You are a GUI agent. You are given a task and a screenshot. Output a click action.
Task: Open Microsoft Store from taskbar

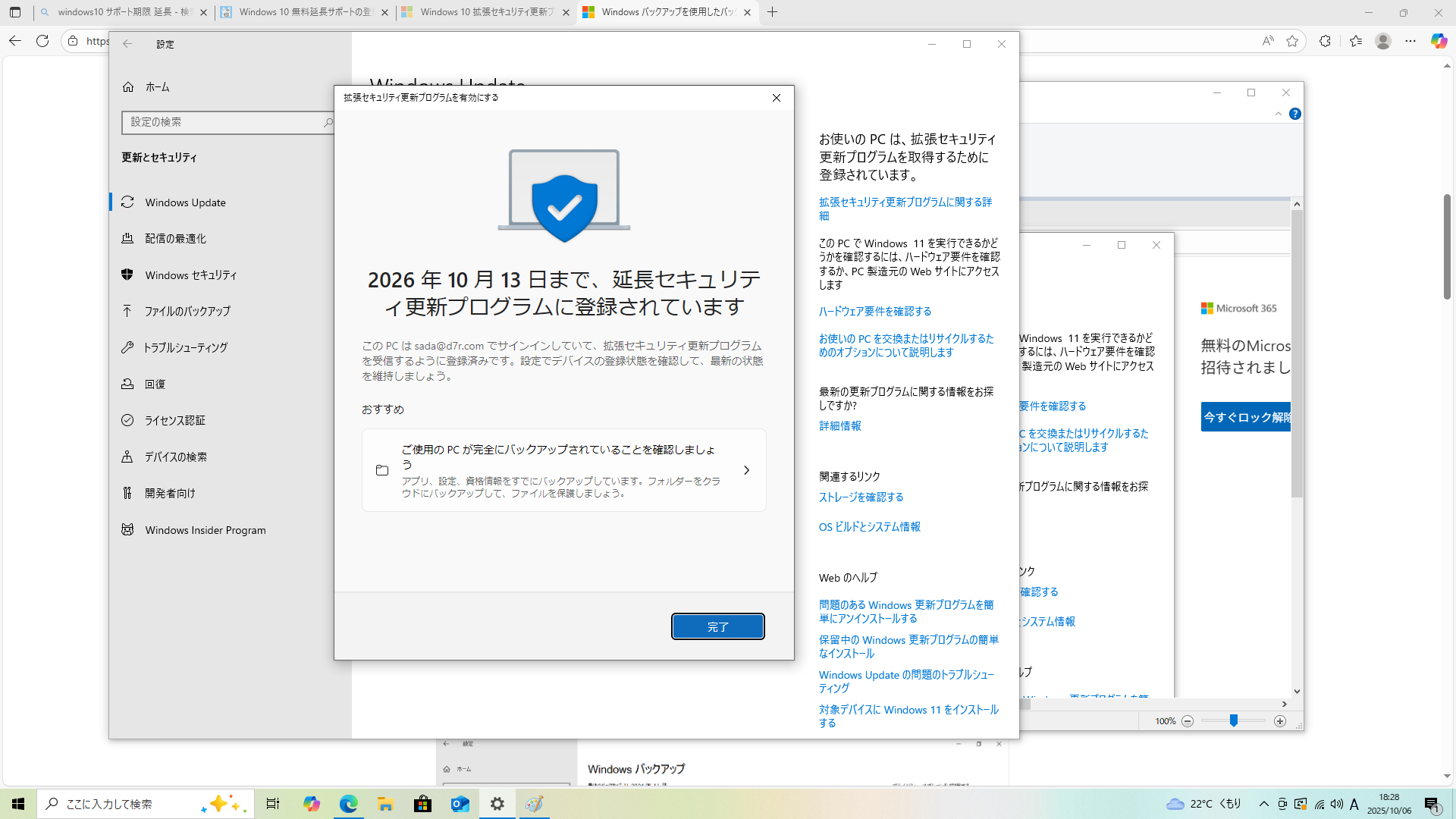coord(422,804)
